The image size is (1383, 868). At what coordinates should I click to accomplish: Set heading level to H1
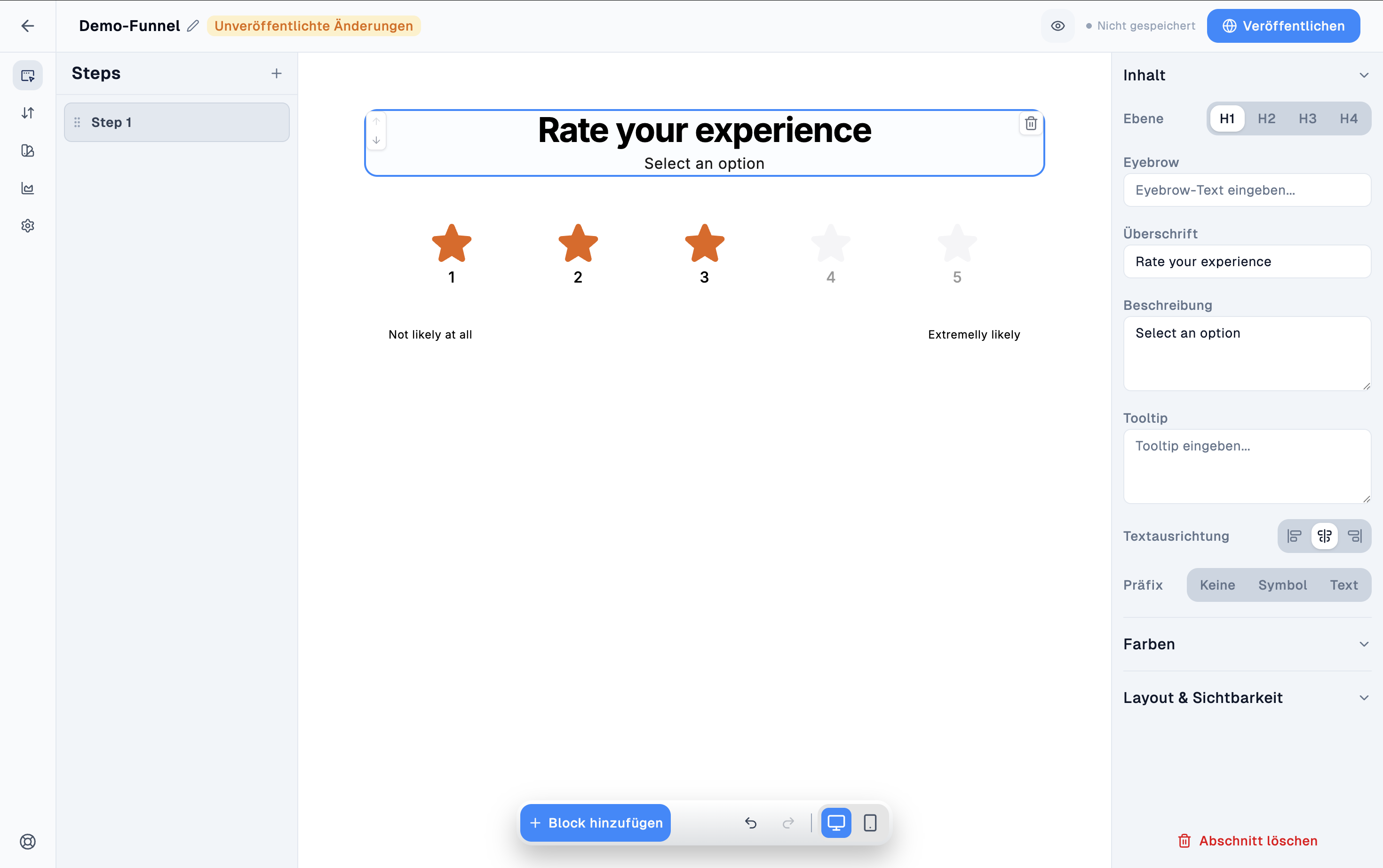click(x=1227, y=119)
